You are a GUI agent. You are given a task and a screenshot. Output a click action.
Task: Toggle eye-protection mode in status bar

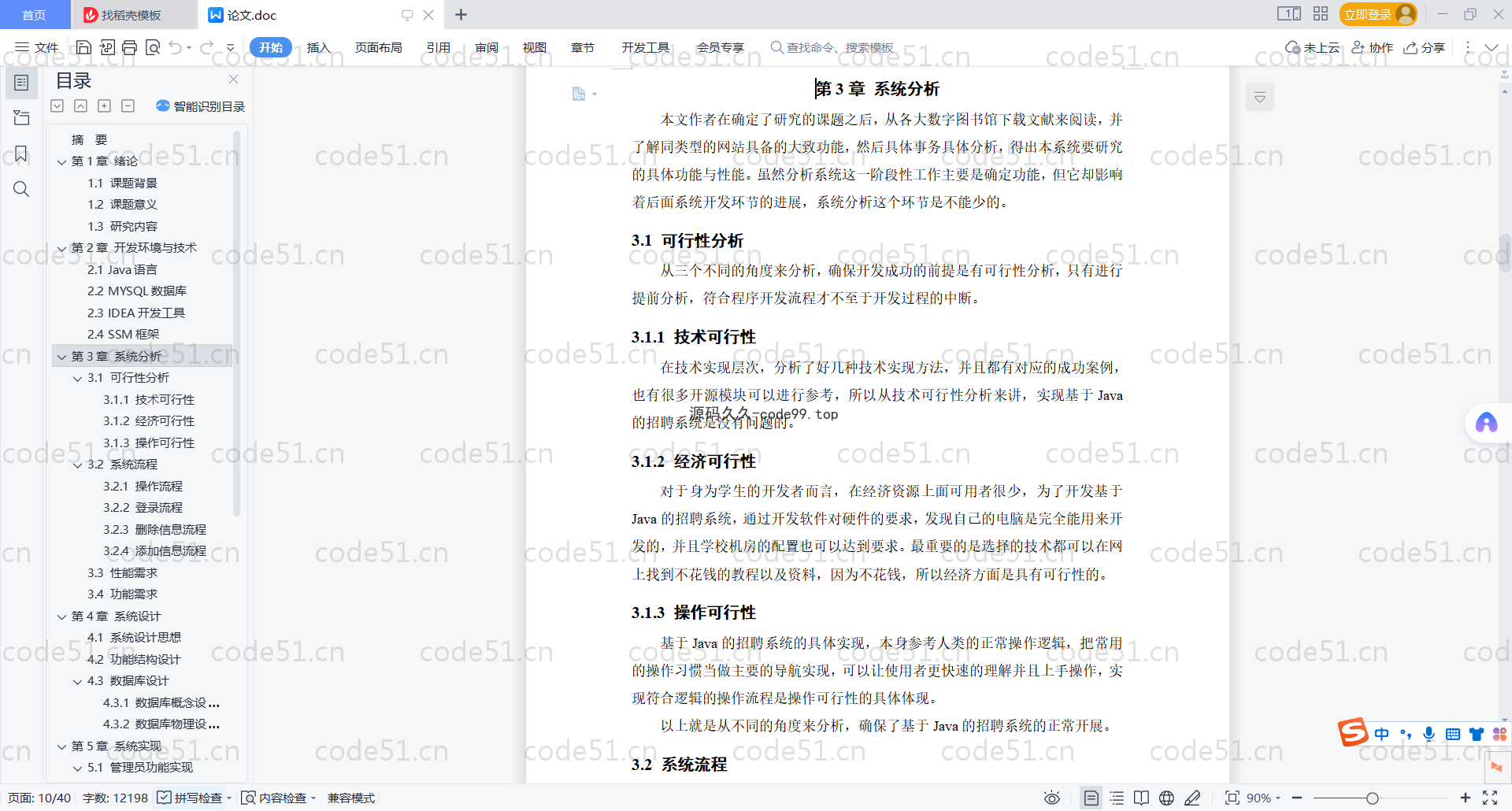click(1052, 798)
